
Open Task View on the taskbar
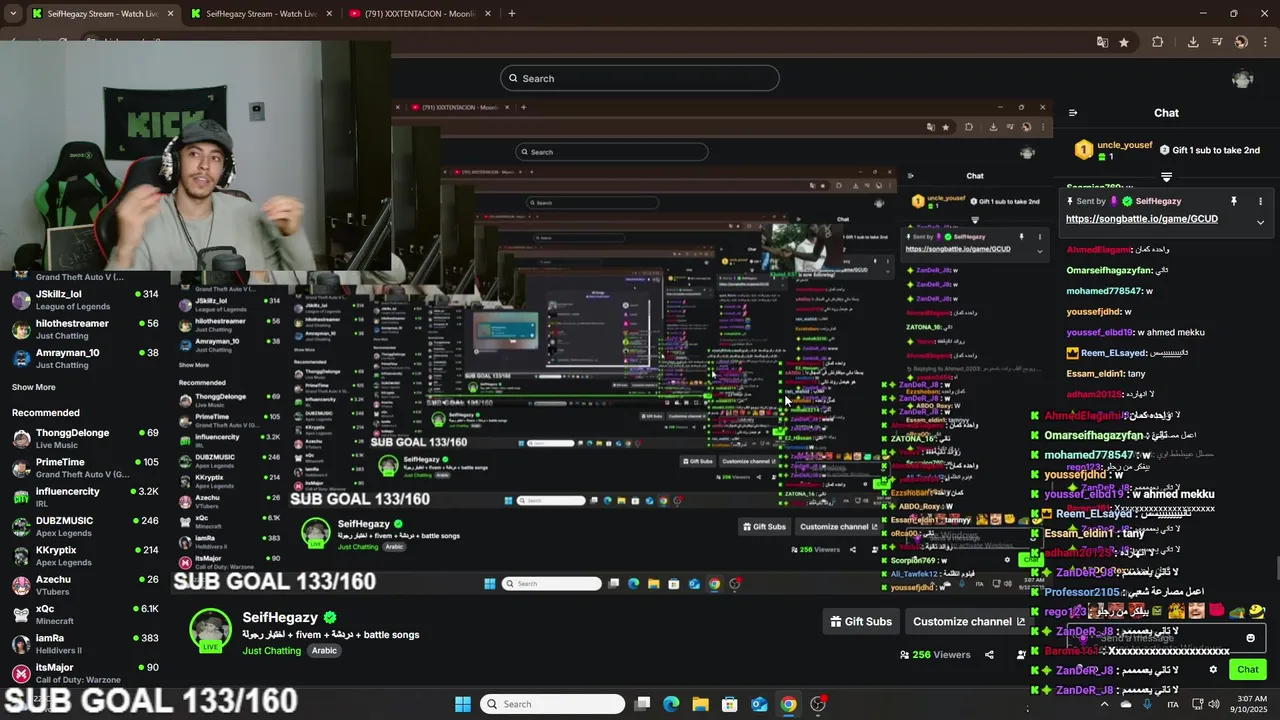tap(643, 704)
